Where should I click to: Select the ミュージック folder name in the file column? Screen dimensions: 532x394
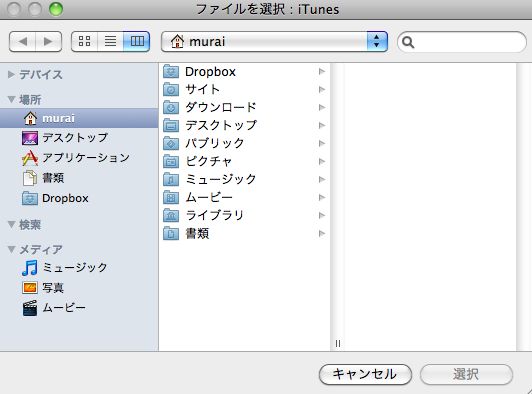(x=221, y=179)
